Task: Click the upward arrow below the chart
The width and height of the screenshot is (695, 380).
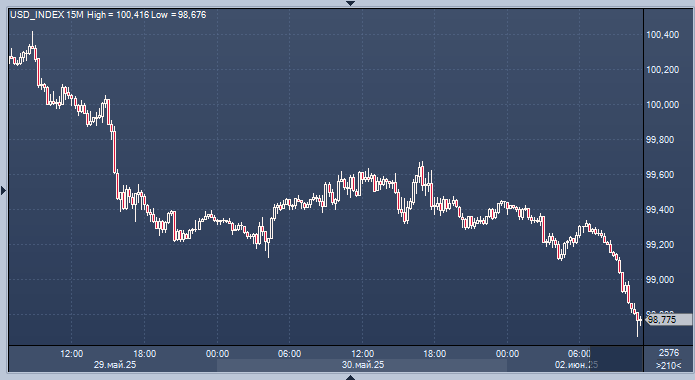Action: [x=351, y=377]
